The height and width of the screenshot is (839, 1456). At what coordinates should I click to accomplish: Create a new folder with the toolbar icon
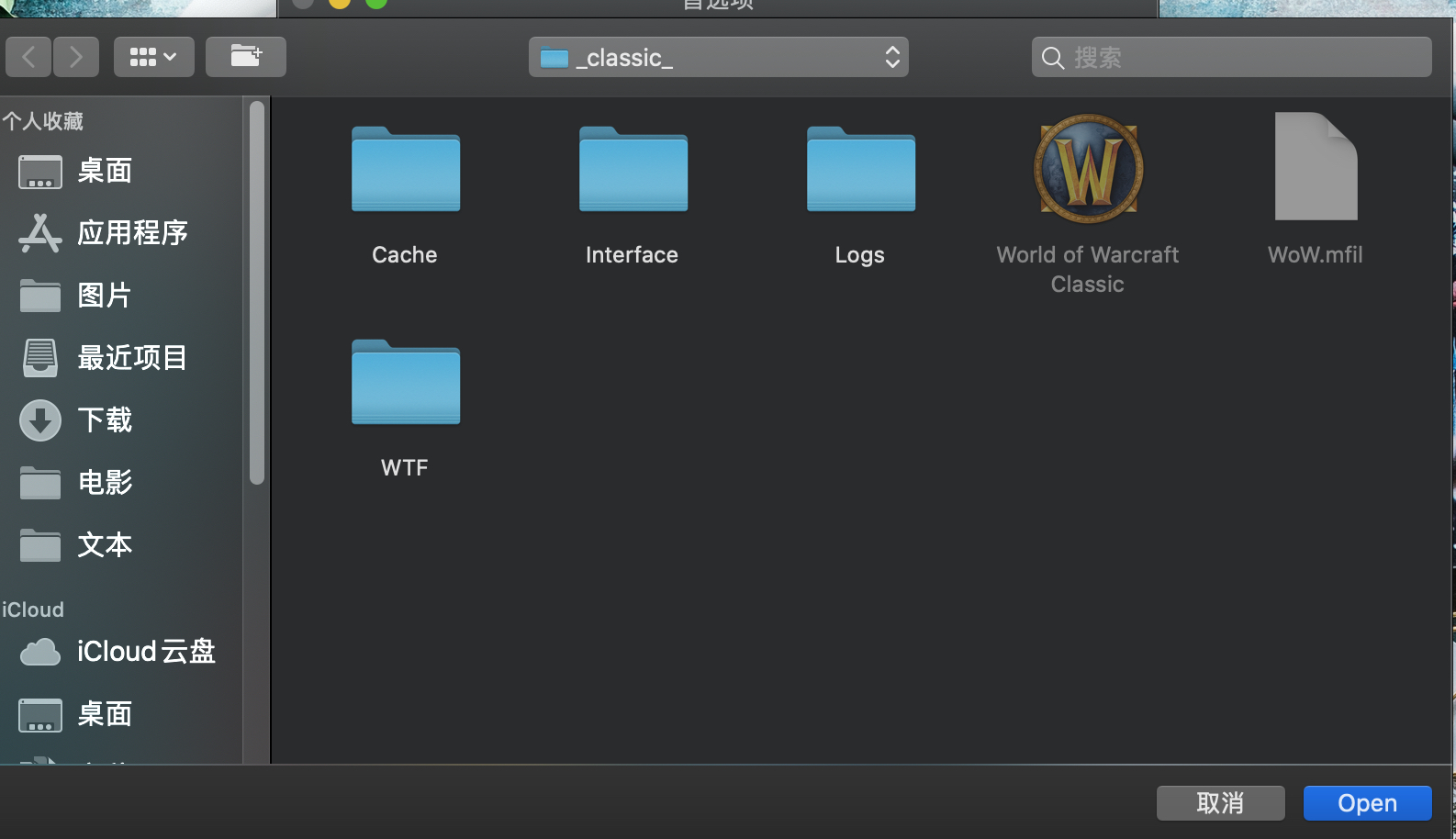tap(246, 57)
